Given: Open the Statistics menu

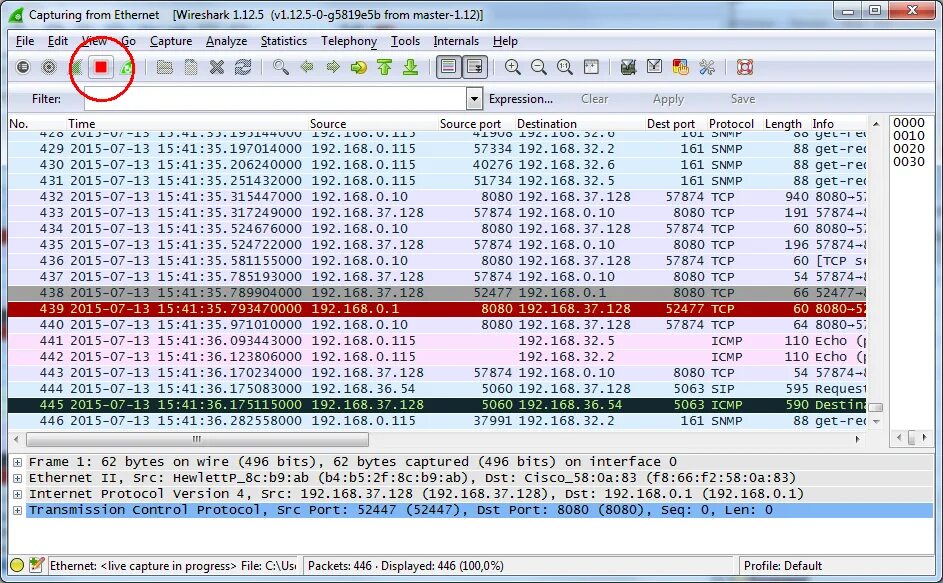Looking at the screenshot, I should pos(284,41).
